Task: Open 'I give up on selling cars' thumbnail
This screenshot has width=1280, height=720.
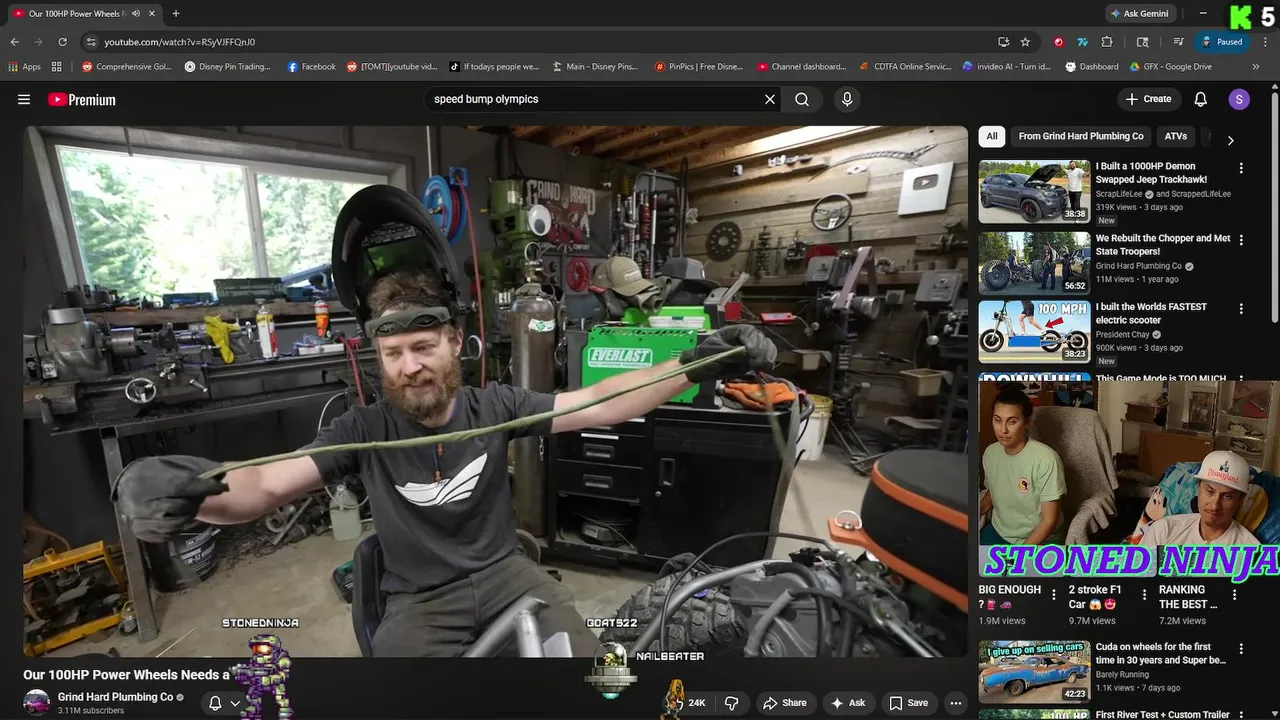Action: click(x=1034, y=671)
